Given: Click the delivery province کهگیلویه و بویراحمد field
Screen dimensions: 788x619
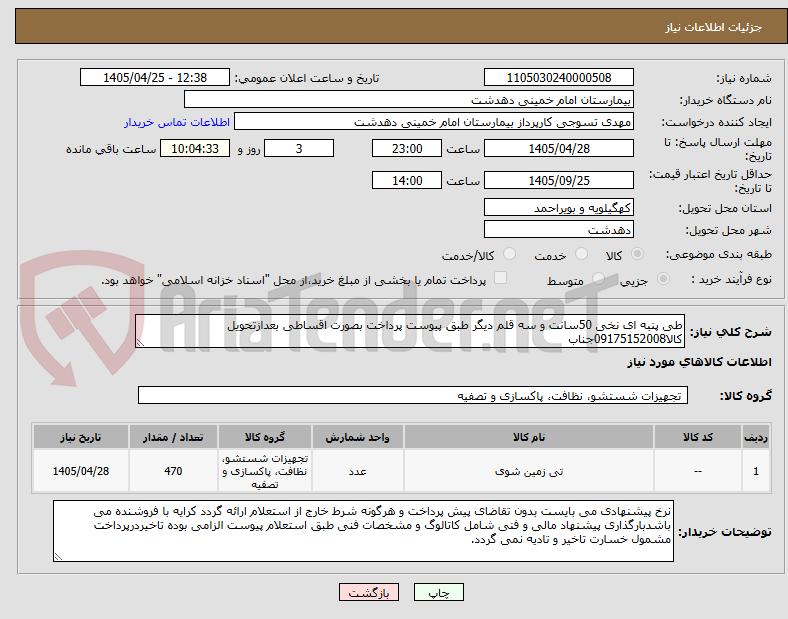Looking at the screenshot, I should (x=558, y=208).
